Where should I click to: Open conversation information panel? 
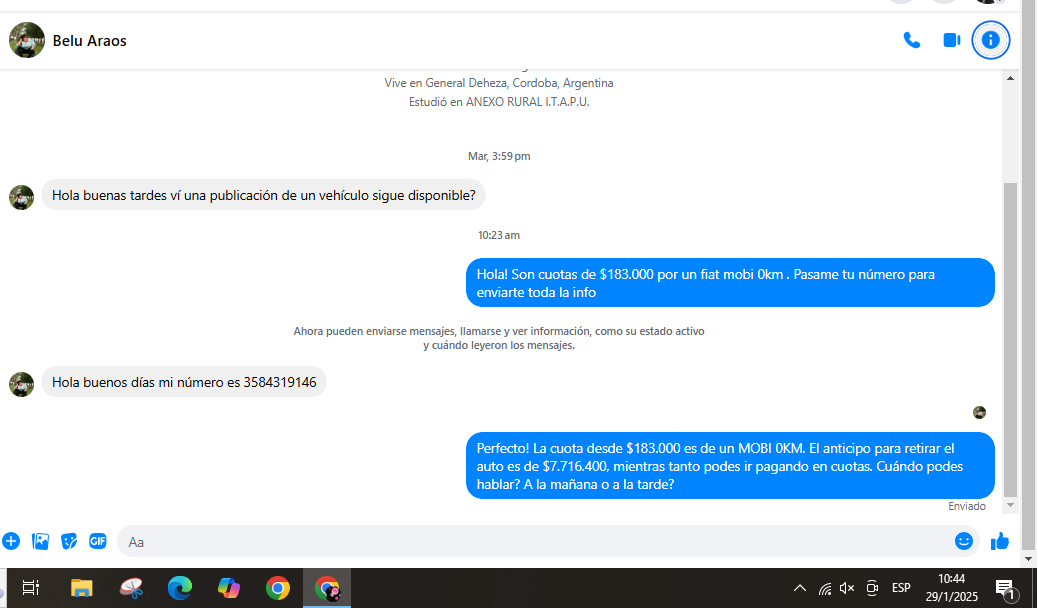tap(990, 40)
